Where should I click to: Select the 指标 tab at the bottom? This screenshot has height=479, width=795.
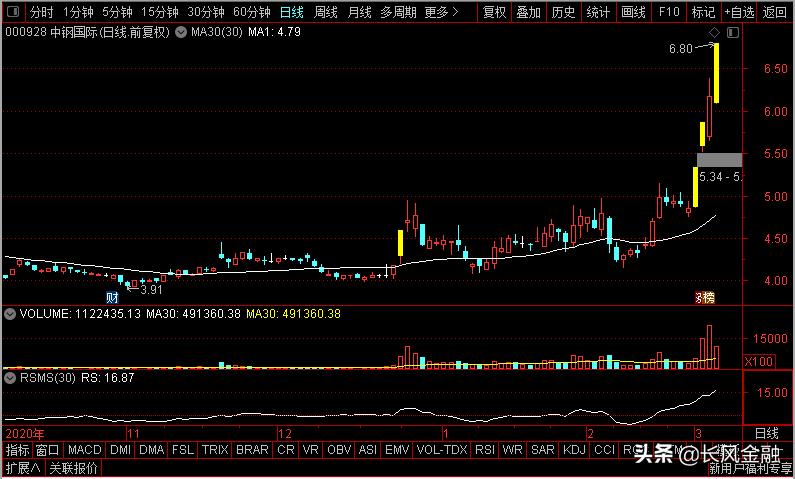pos(18,450)
